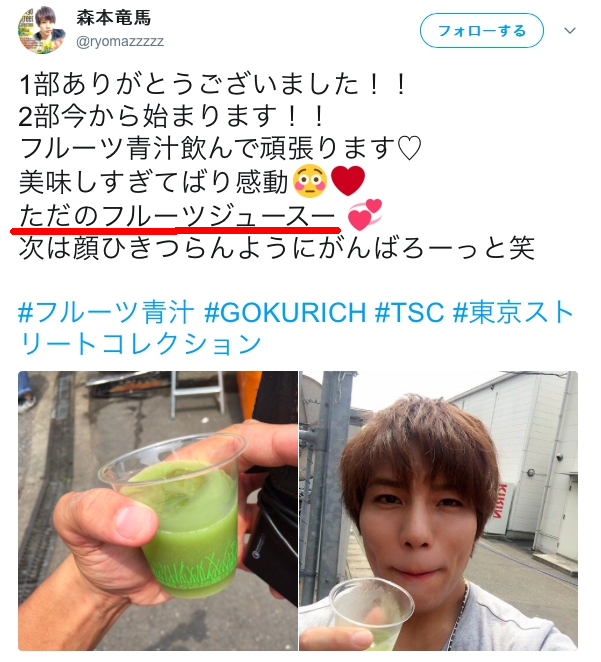View the green juice cup photo
601x662 pixels.
pyautogui.click(x=158, y=510)
